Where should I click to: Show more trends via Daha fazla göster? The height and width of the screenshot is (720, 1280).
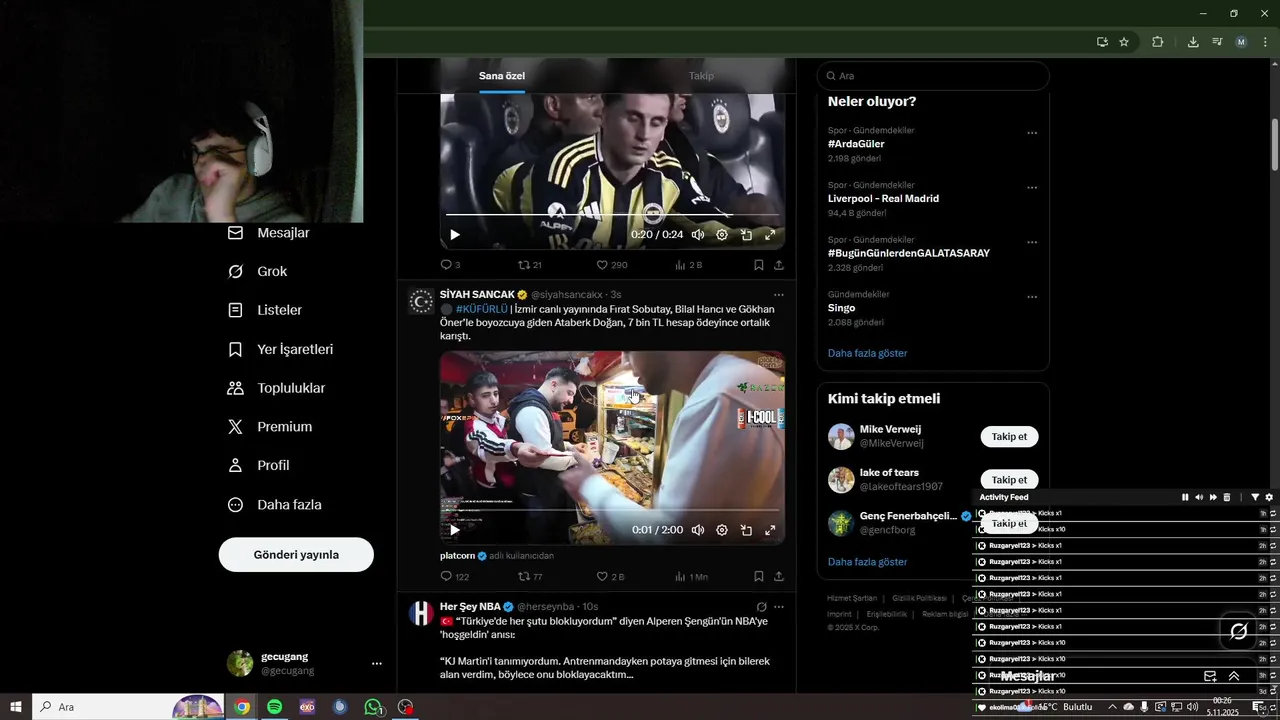click(867, 353)
